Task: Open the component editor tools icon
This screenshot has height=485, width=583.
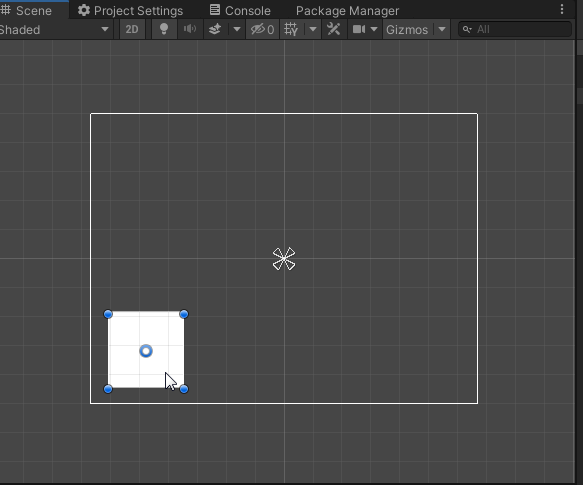Action: tap(333, 29)
